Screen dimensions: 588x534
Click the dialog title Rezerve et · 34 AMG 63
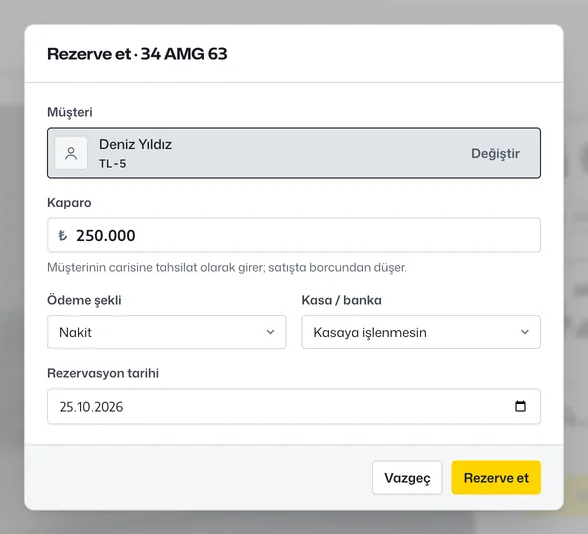[x=137, y=54]
